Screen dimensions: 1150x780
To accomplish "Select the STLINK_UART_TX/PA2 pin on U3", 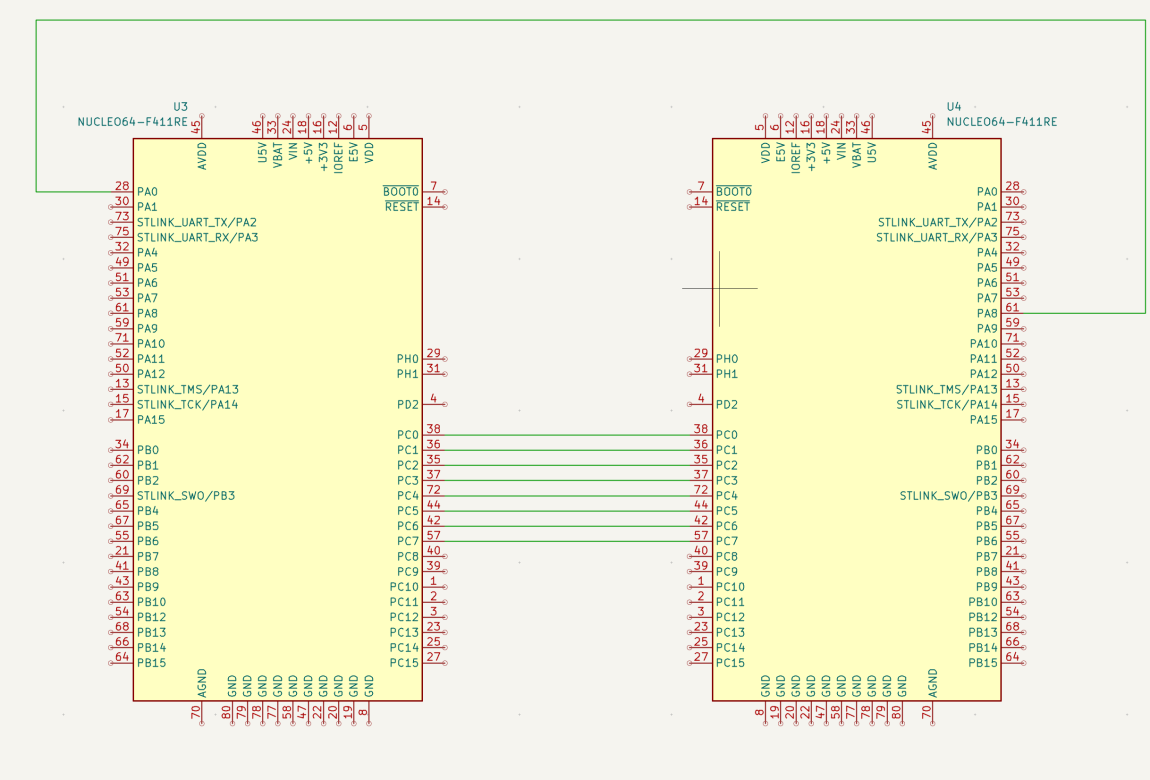I will tap(195, 222).
